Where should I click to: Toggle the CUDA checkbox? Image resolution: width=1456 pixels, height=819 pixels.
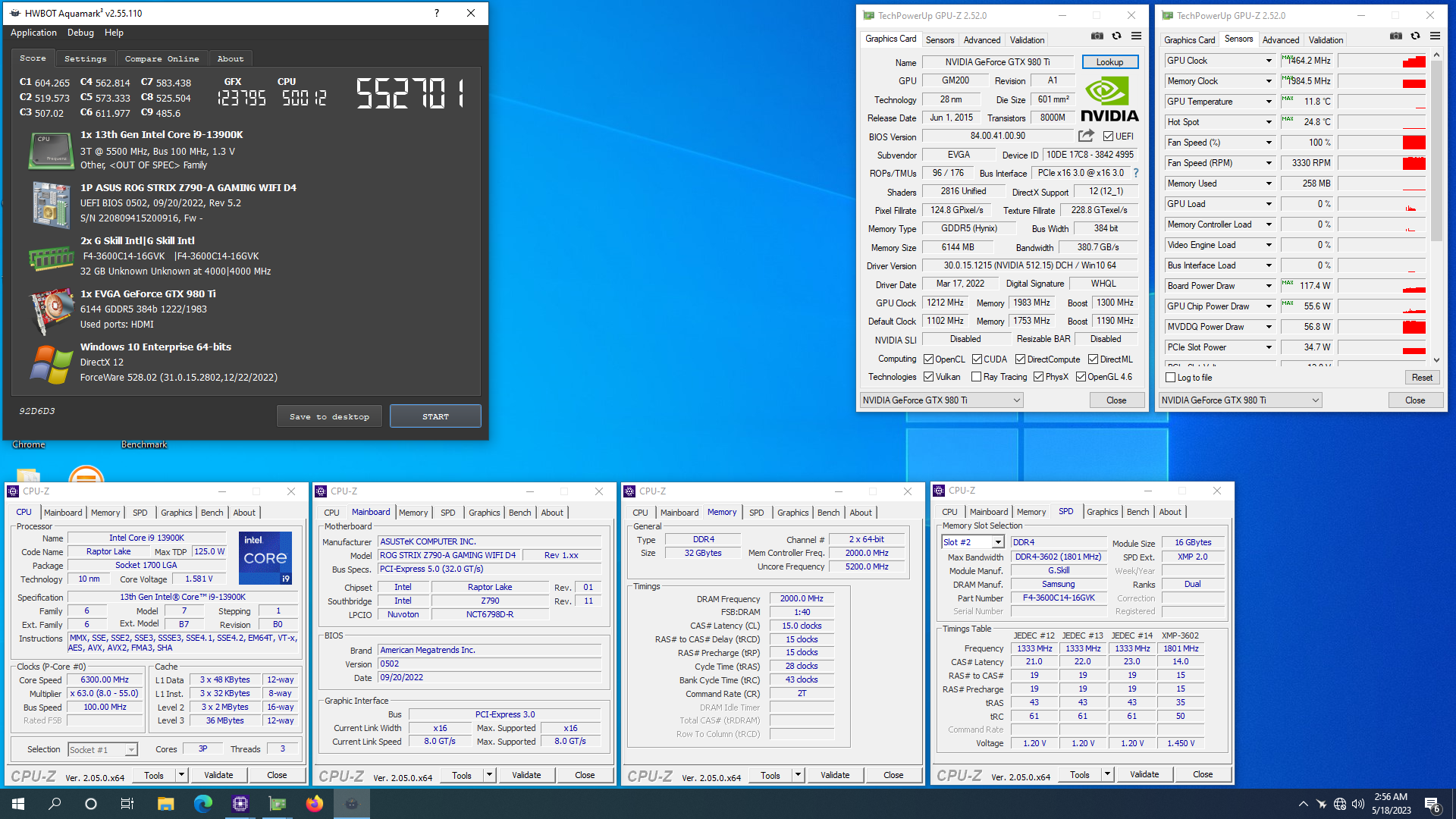977,359
